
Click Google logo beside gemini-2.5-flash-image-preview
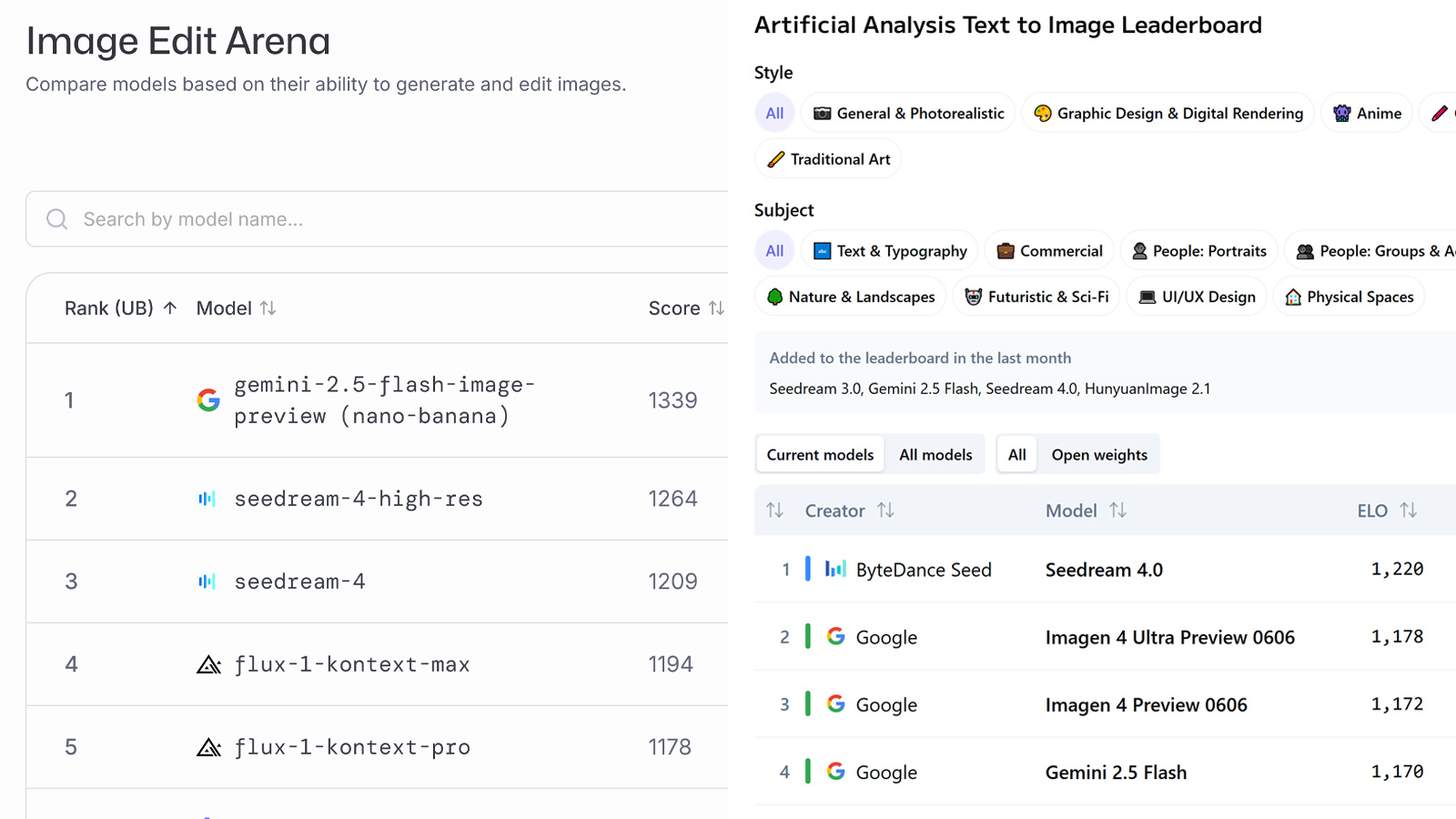[208, 399]
